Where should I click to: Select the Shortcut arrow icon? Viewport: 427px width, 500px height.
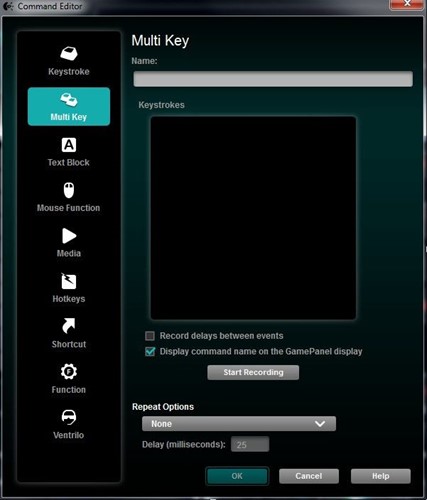coord(69,326)
